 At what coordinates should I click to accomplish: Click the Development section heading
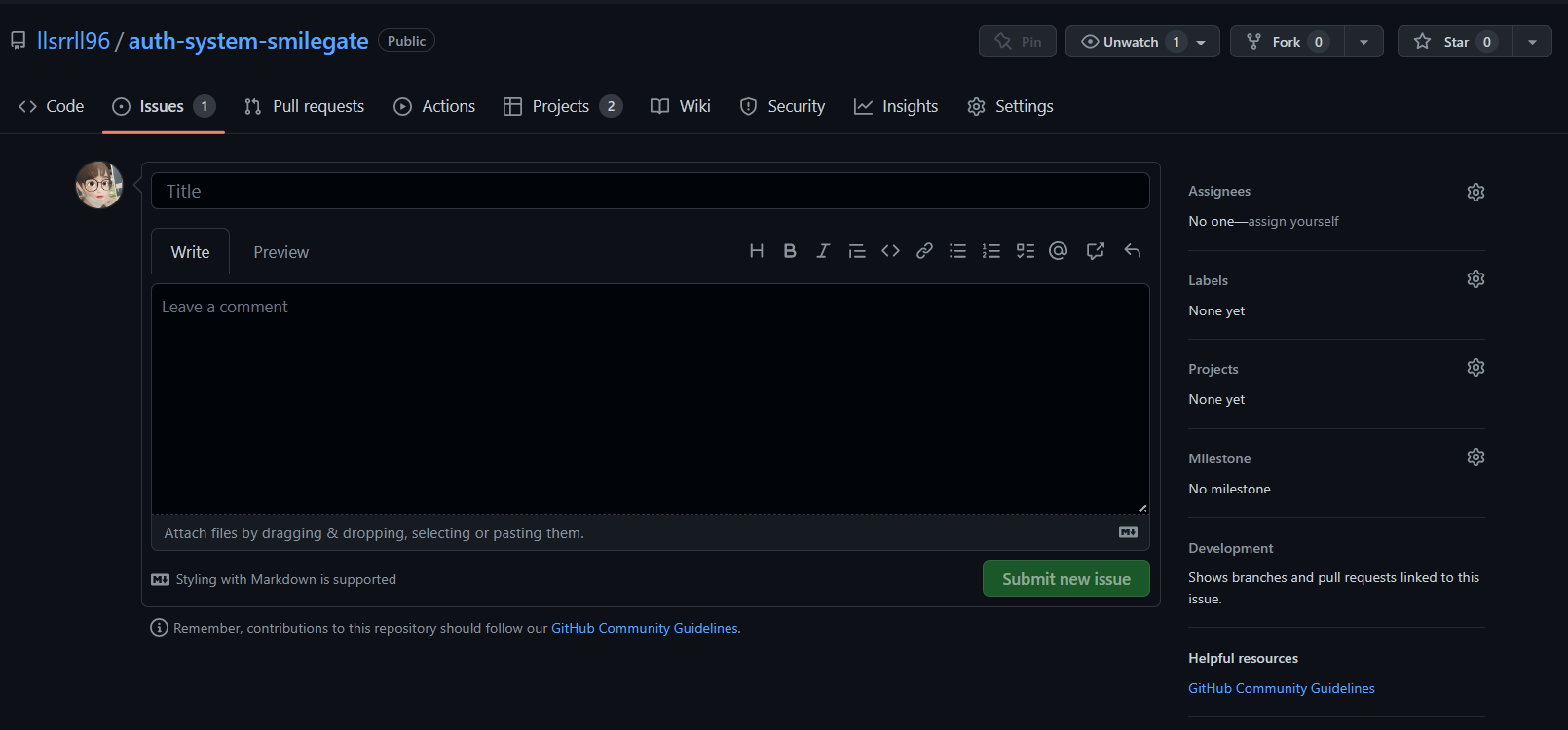pyautogui.click(x=1231, y=548)
